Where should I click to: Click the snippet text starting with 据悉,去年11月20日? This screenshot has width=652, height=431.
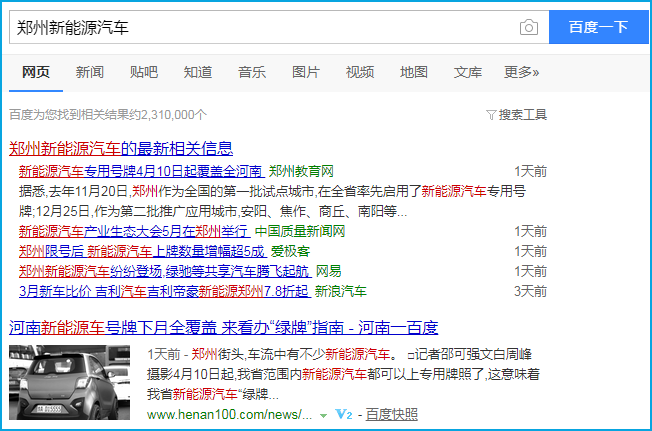coord(272,201)
